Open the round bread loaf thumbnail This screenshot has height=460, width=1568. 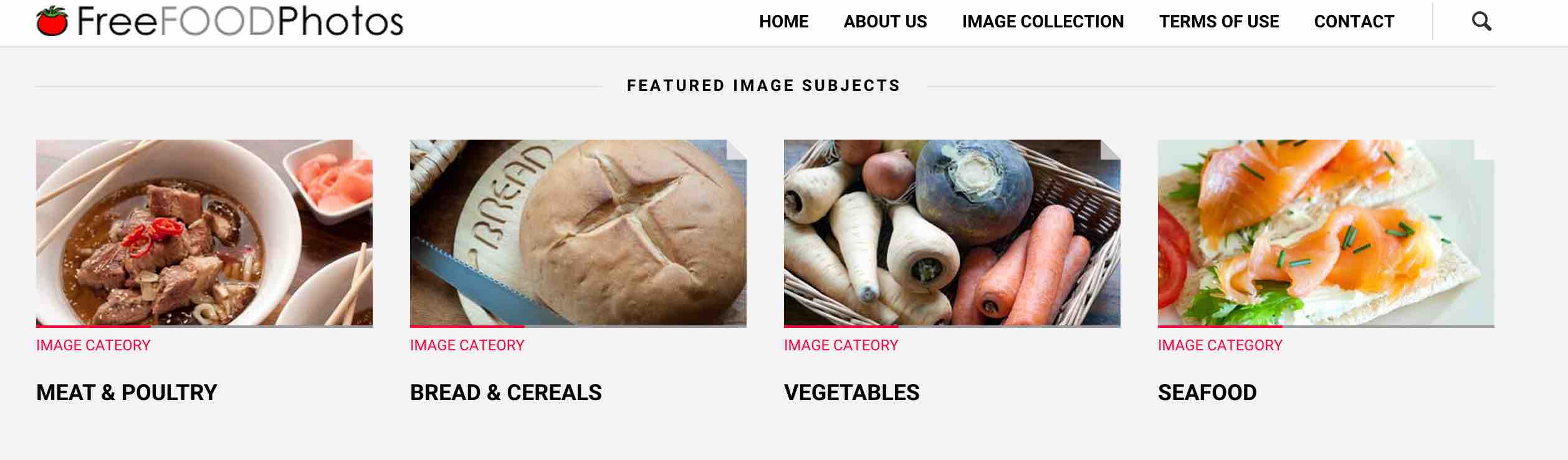point(578,232)
